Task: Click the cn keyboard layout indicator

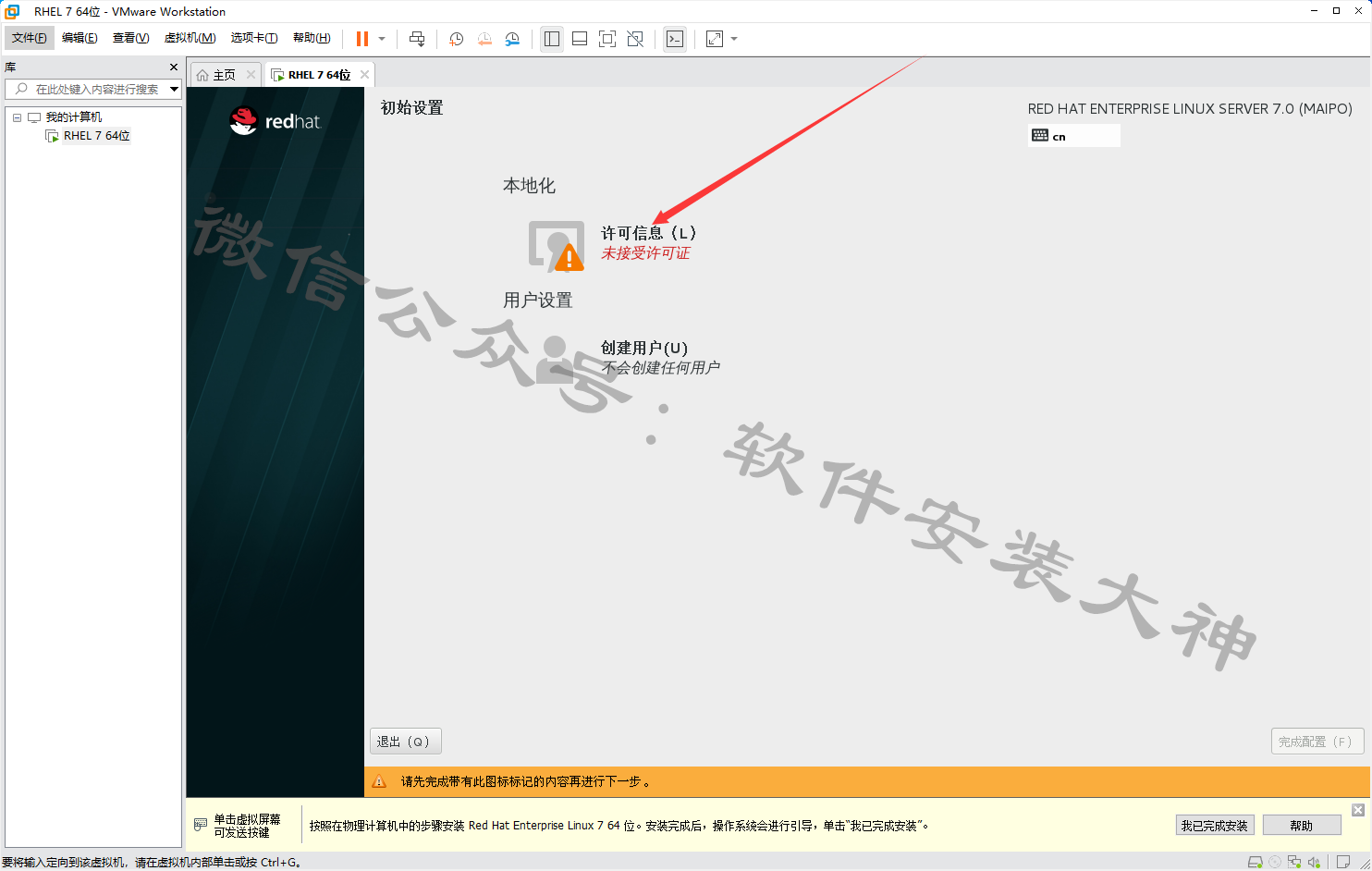Action: click(x=1073, y=136)
